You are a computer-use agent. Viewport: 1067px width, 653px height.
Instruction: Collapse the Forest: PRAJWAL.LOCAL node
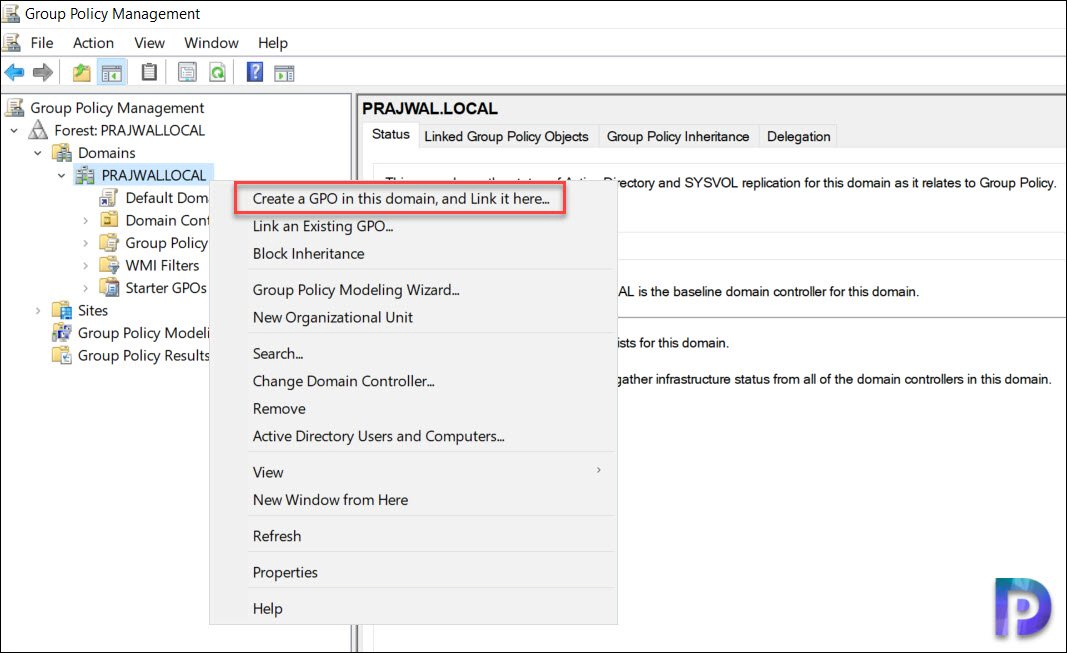point(14,131)
